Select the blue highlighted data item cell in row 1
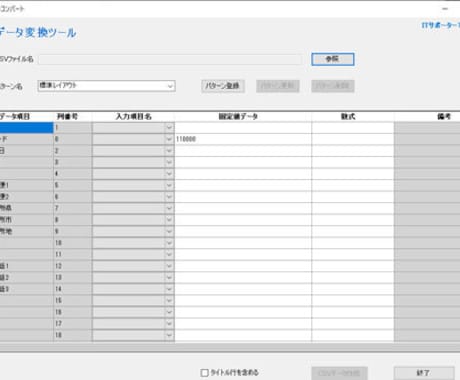Screen dimensions: 460x380 (x=26, y=128)
